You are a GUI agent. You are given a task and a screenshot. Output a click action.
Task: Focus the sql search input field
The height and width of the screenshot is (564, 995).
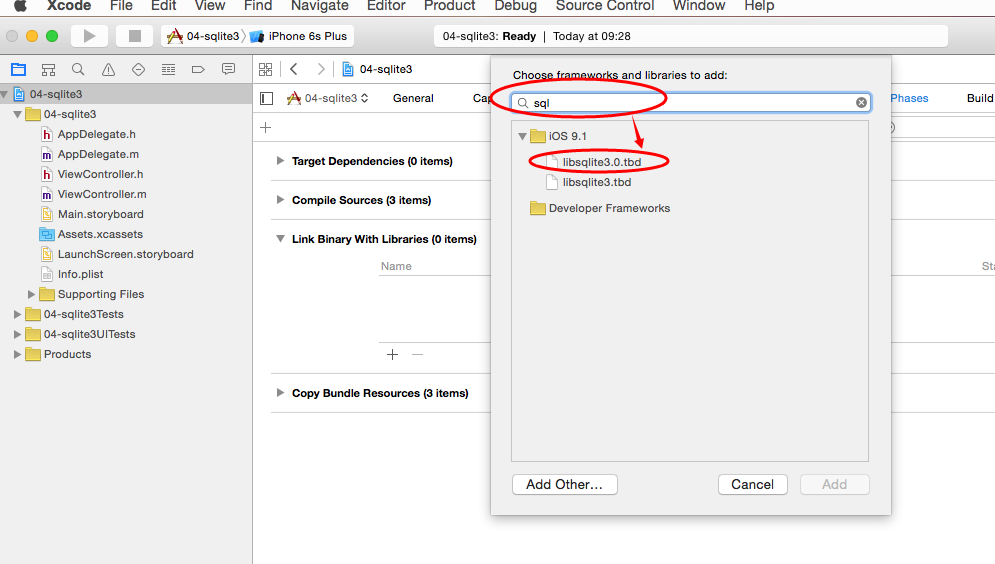pos(692,103)
